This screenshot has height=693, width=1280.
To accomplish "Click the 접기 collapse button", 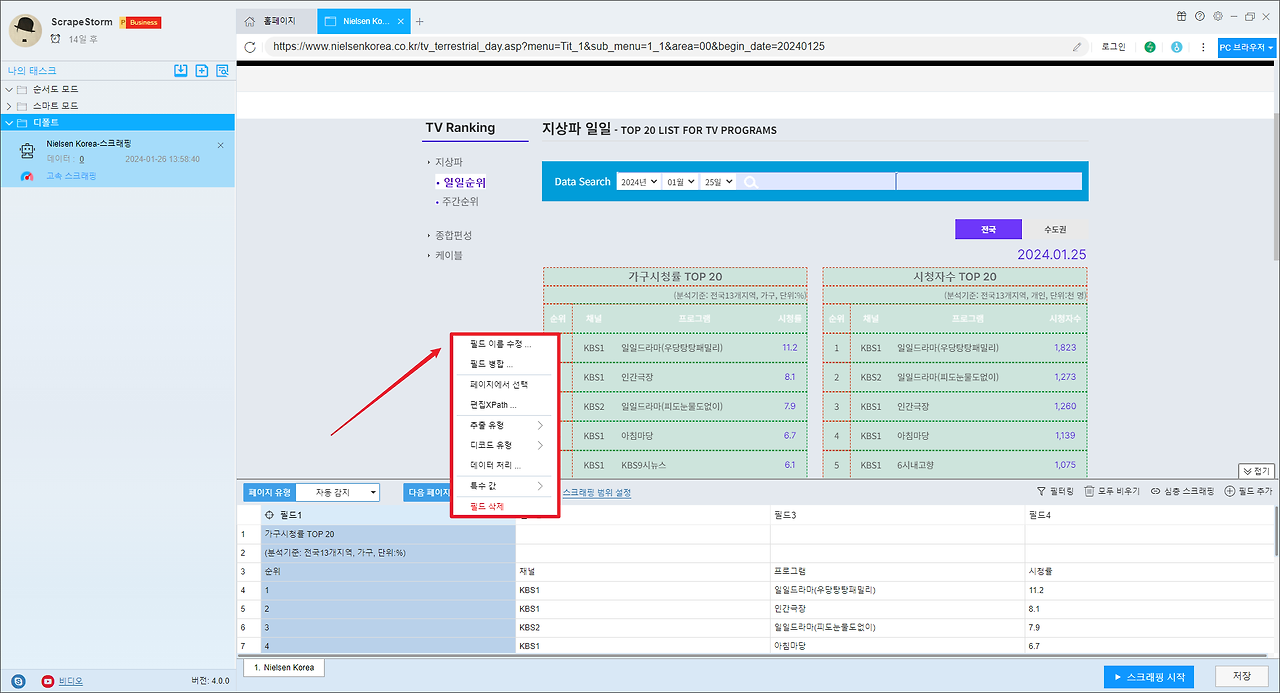I will click(x=1257, y=471).
